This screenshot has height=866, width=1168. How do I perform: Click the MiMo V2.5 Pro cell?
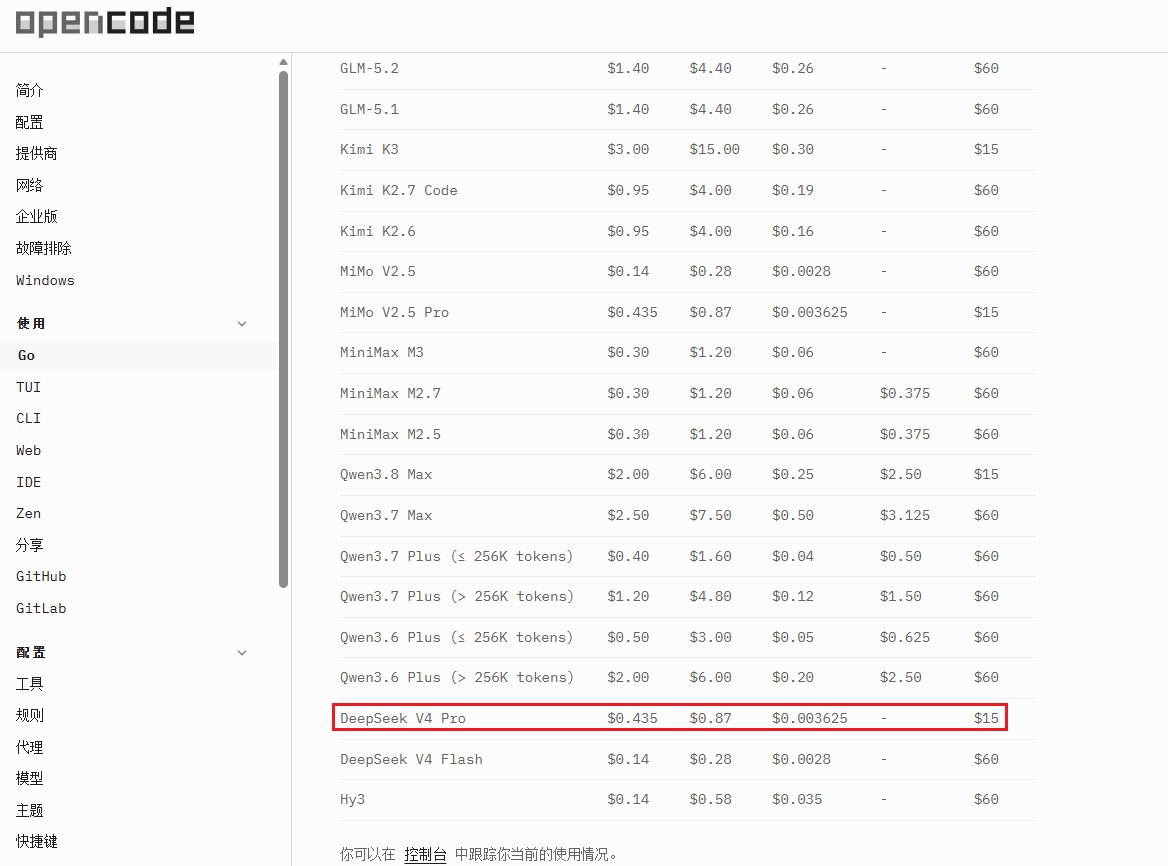point(395,313)
